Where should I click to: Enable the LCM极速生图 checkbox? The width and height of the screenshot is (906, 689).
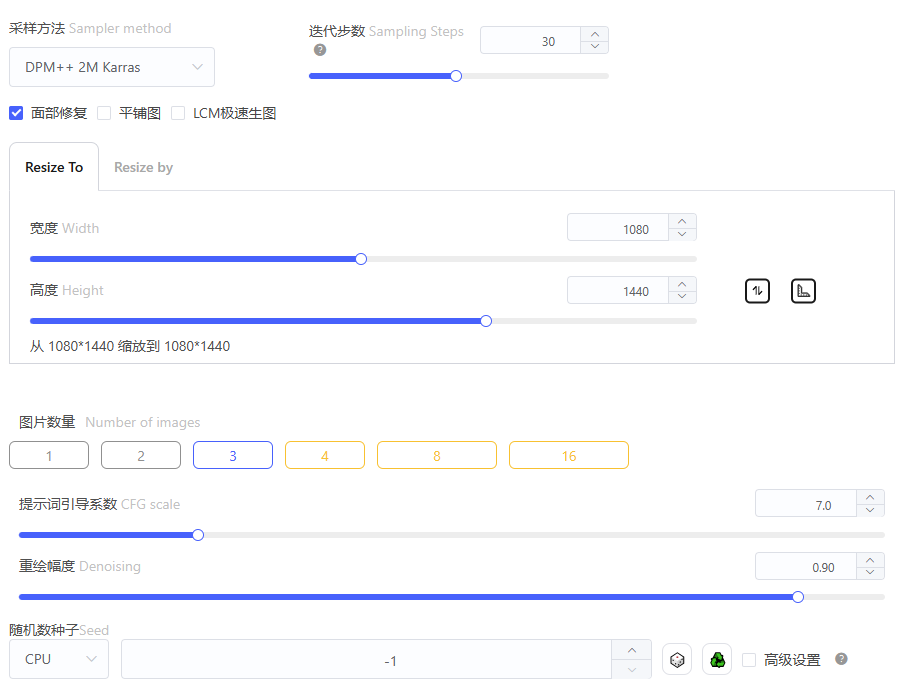[x=178, y=113]
